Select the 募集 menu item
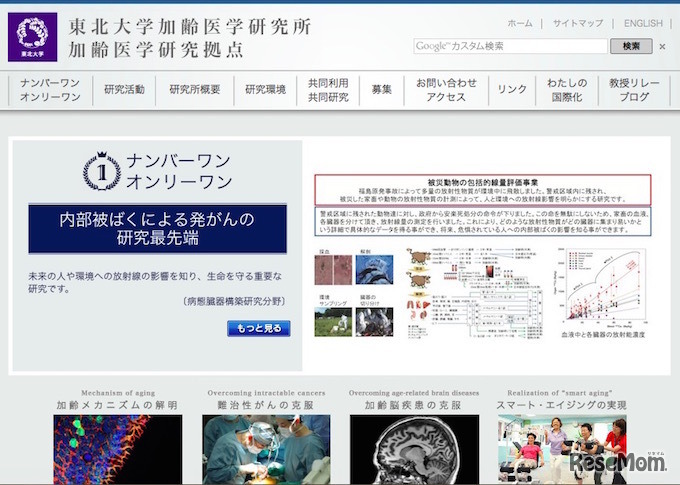Screen dimensions: 680x485 (381, 89)
